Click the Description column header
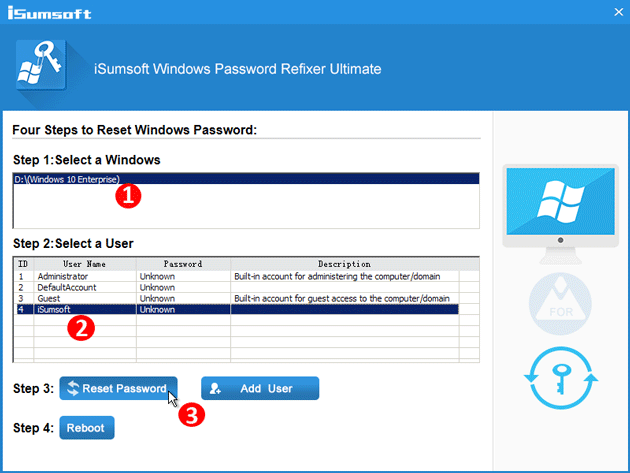This screenshot has width=630, height=473. (x=345, y=264)
